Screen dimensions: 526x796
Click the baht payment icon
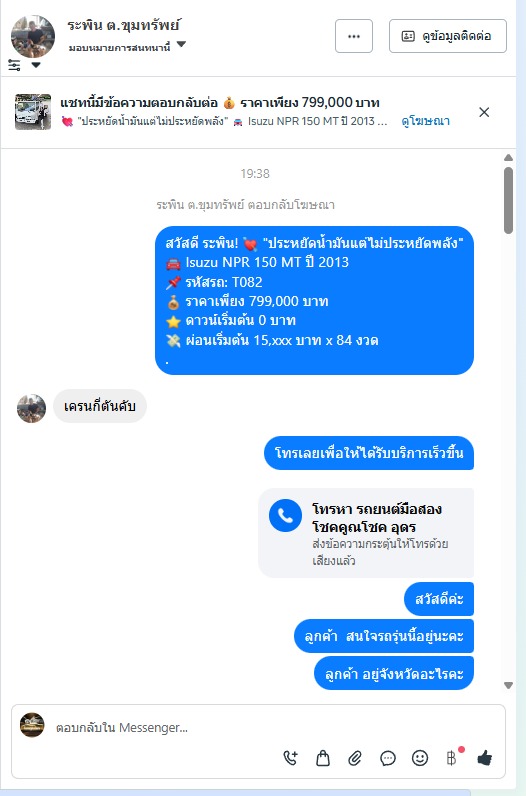452,758
